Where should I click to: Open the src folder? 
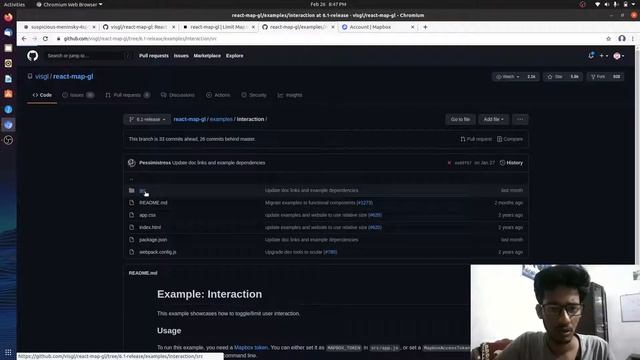[142, 191]
